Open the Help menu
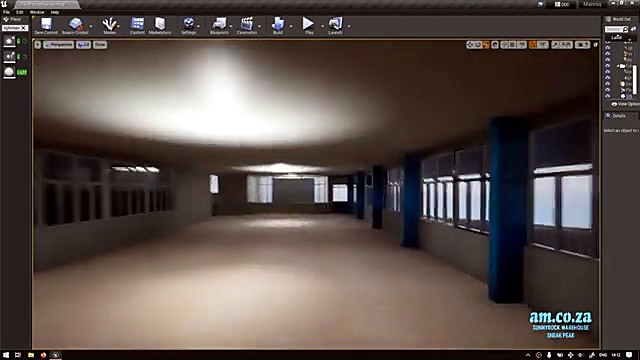This screenshot has height=360, width=640. pos(55,12)
